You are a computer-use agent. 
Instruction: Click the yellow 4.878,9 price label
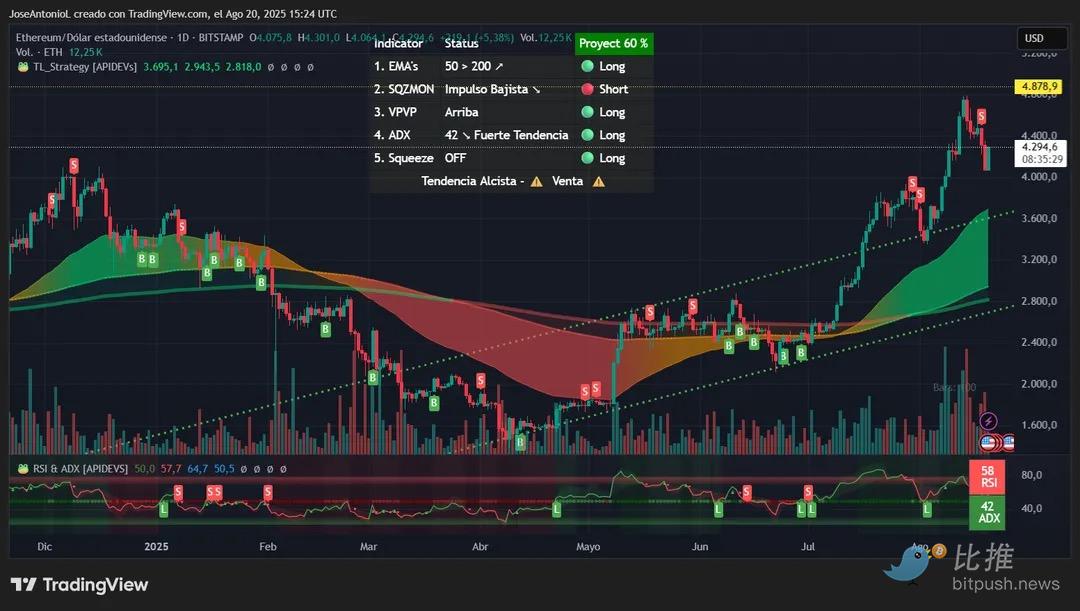tap(1039, 87)
